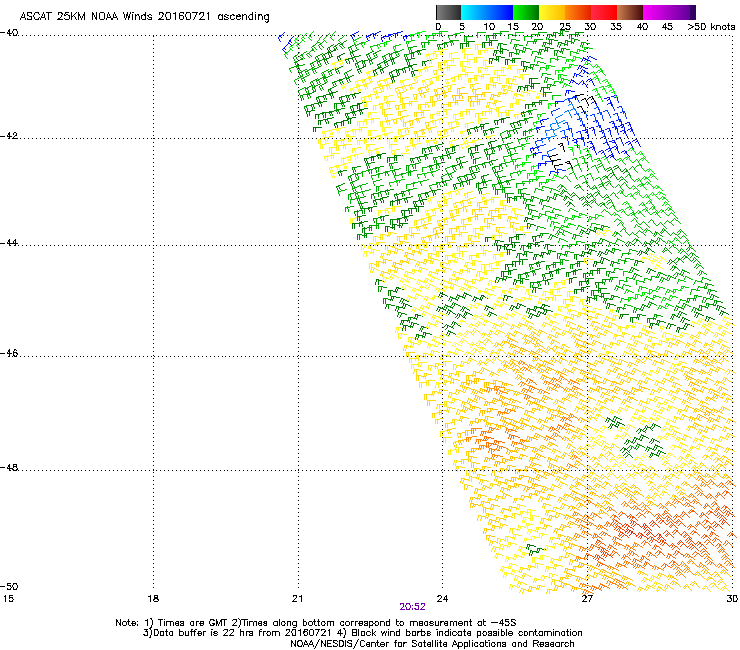Click the gray 0-5 knots color swatch
The image size is (740, 650).
(x=448, y=12)
